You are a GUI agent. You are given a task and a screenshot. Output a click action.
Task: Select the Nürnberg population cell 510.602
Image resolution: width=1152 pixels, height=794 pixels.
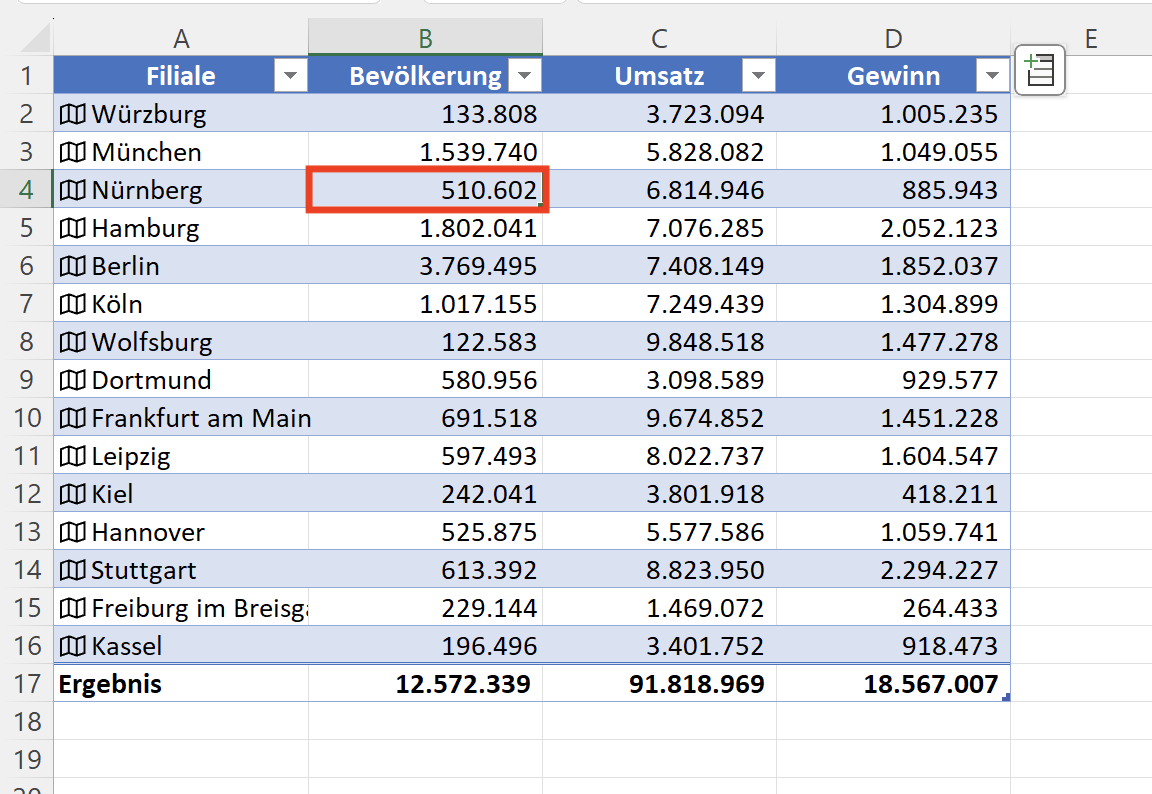(x=427, y=190)
